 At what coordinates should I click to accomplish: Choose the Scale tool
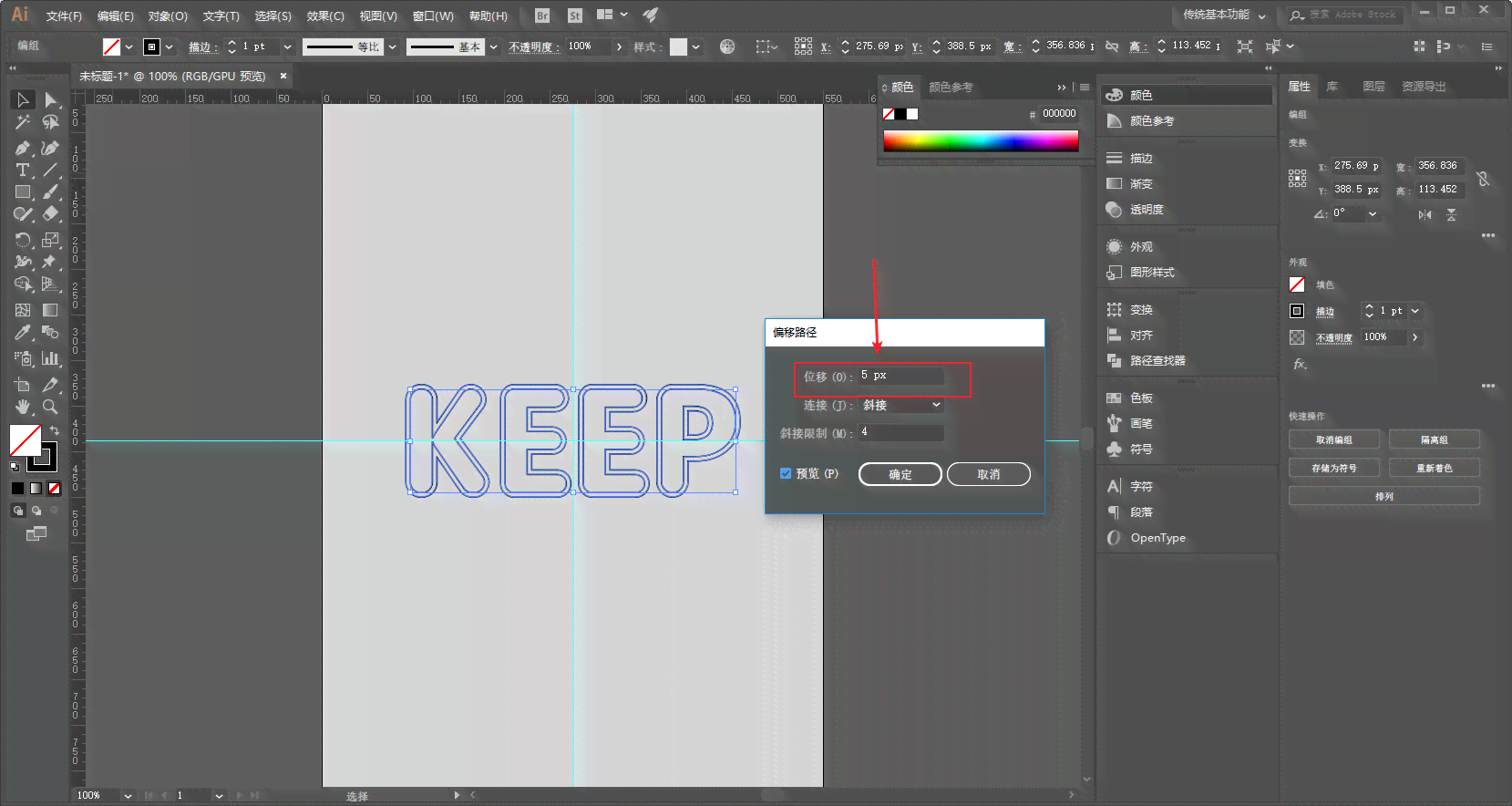tap(50, 240)
